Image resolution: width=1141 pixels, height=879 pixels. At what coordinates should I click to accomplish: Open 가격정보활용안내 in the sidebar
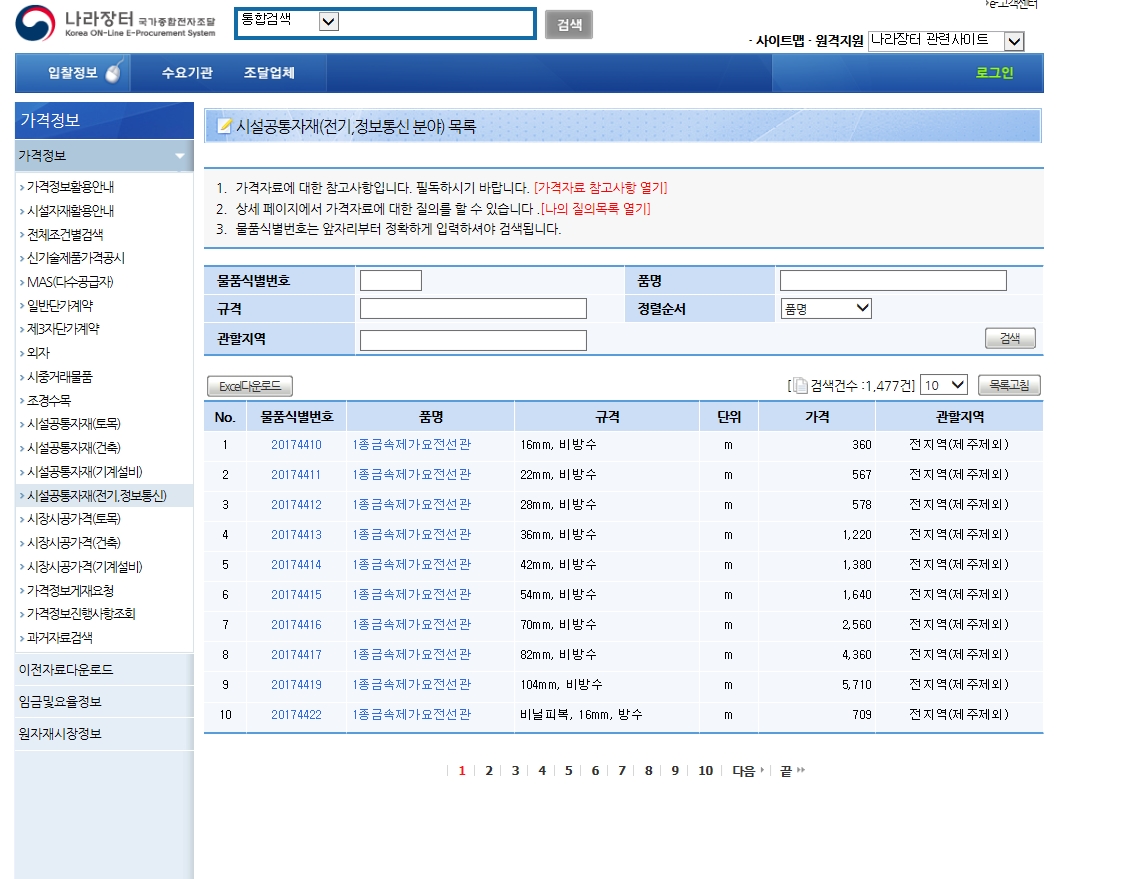(x=70, y=187)
